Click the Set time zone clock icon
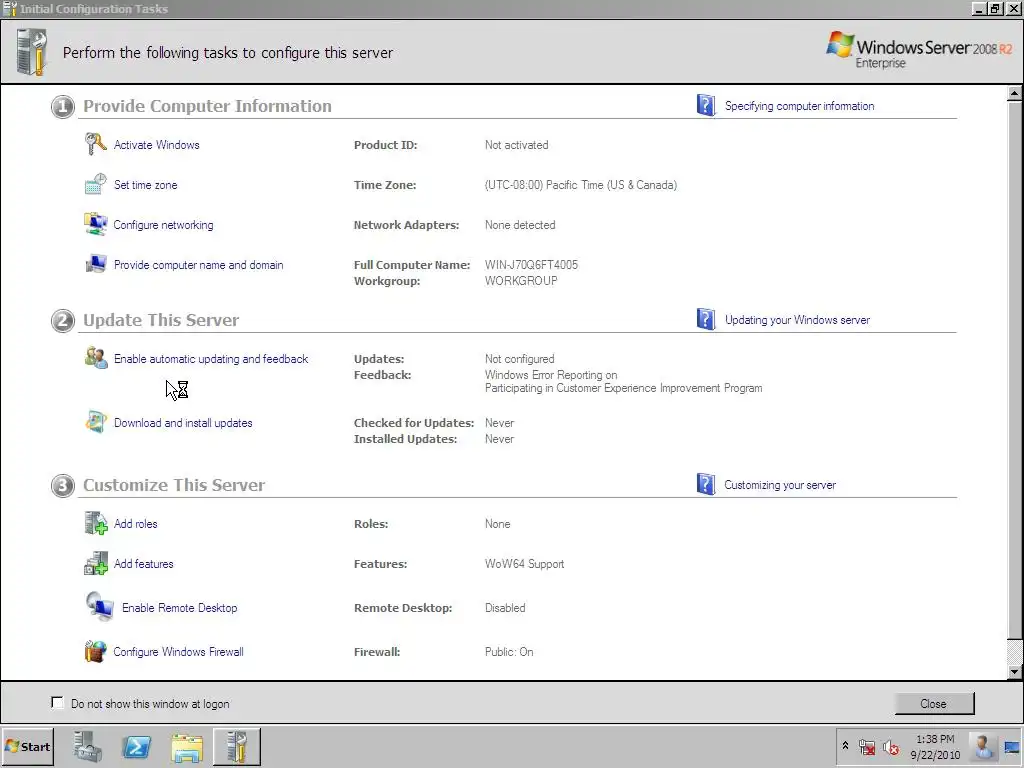The image size is (1024, 768). 95,184
